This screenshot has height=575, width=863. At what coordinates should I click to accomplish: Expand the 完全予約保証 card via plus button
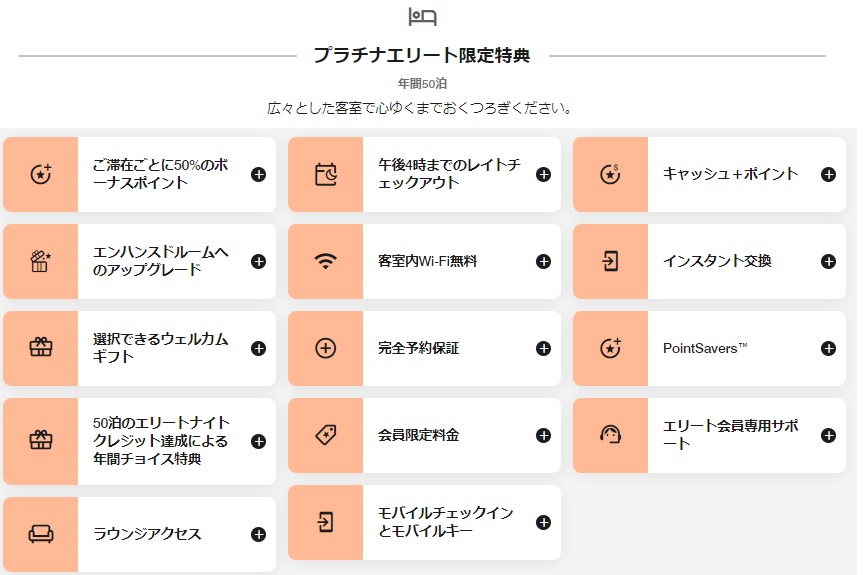coord(543,348)
